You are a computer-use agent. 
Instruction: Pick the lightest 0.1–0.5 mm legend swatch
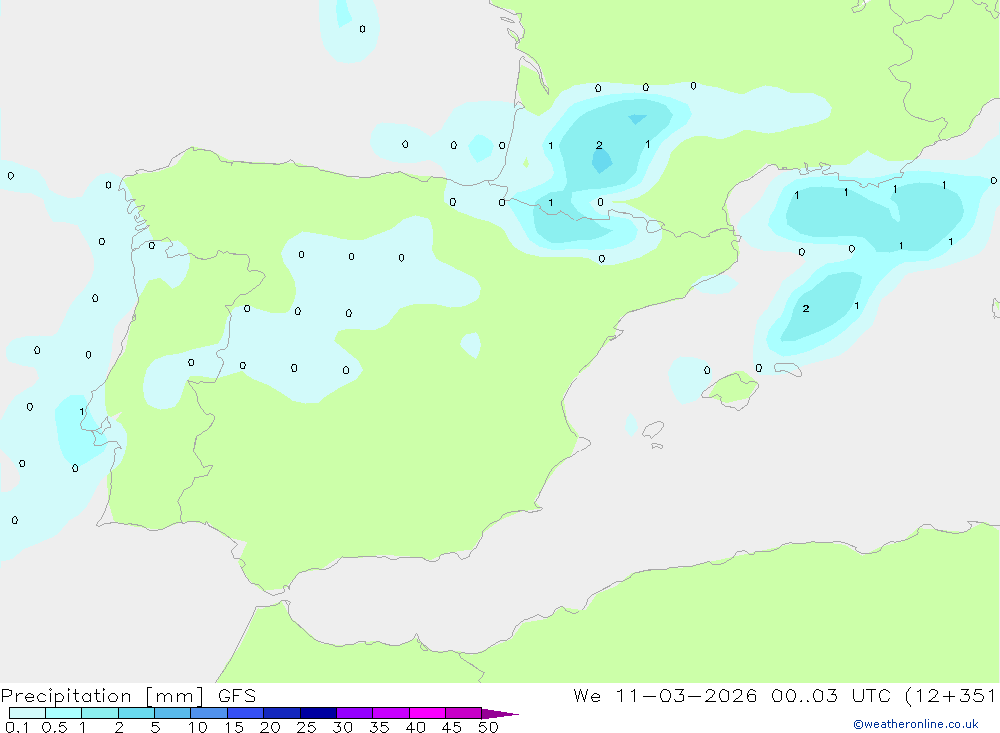tap(27, 713)
